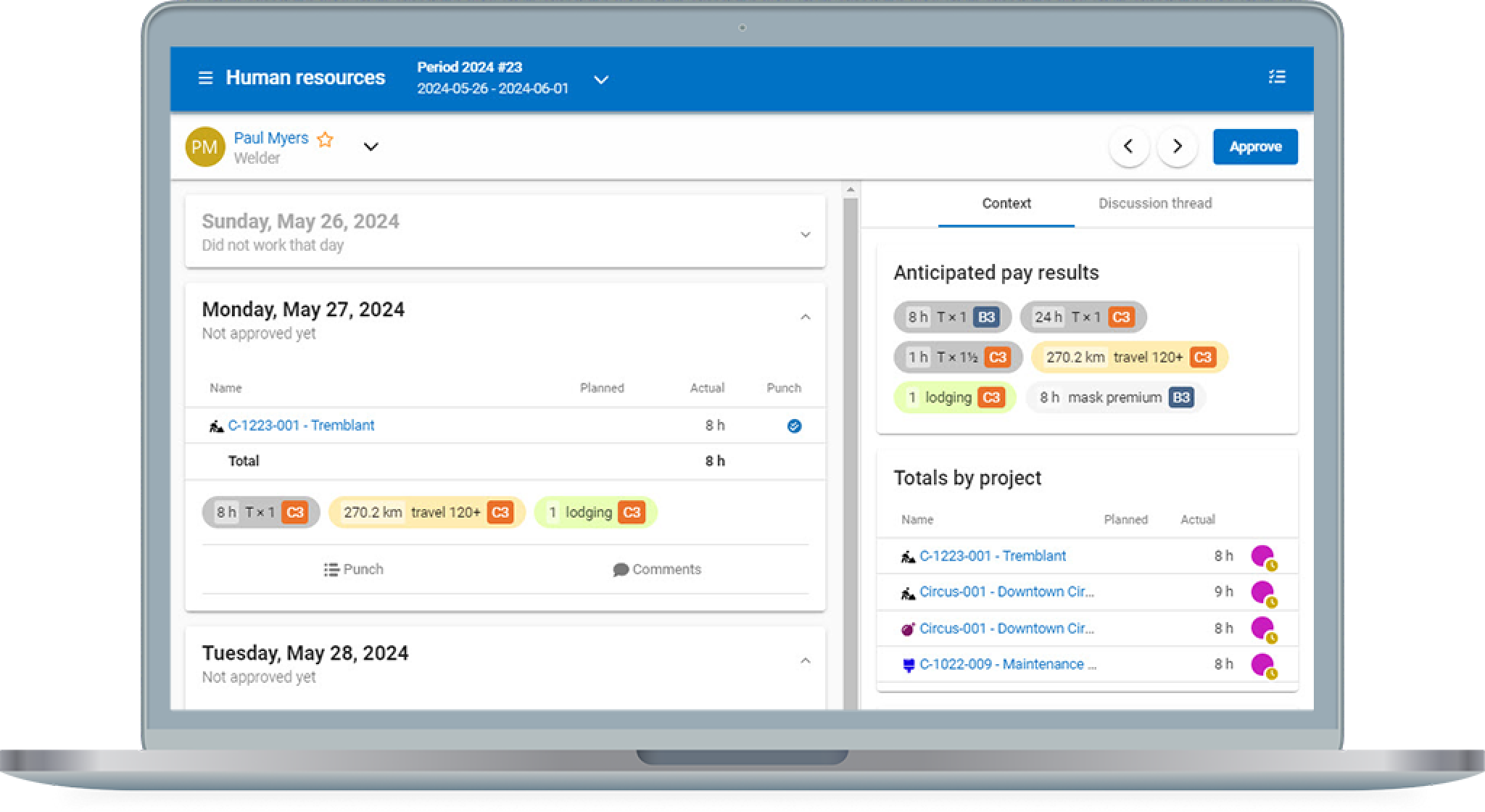Click the day list vertical scrollbar

coord(851,452)
